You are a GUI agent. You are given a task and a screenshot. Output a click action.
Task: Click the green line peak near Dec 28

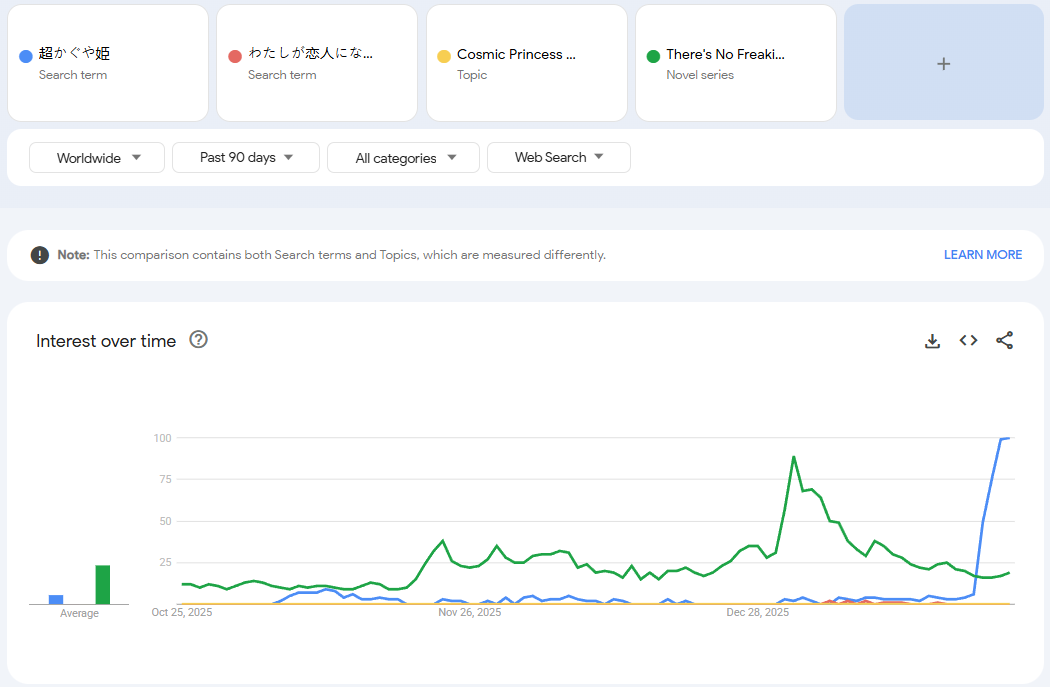794,457
